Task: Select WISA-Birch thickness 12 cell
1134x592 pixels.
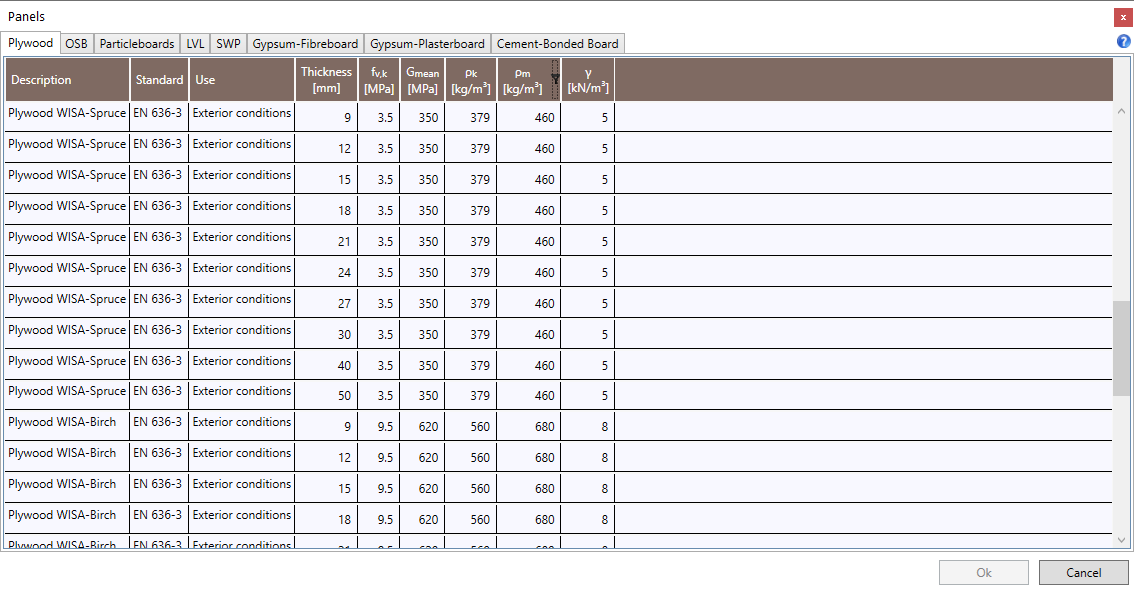Action: click(x=326, y=458)
